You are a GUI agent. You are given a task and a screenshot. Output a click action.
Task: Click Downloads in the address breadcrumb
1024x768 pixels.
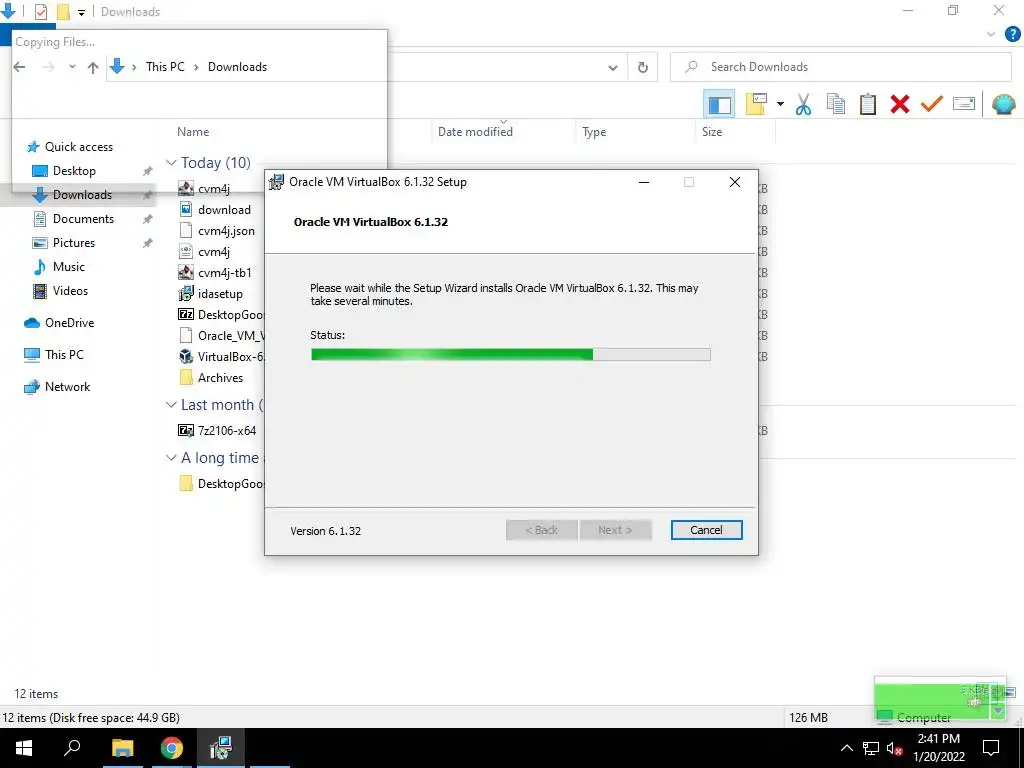click(x=237, y=67)
